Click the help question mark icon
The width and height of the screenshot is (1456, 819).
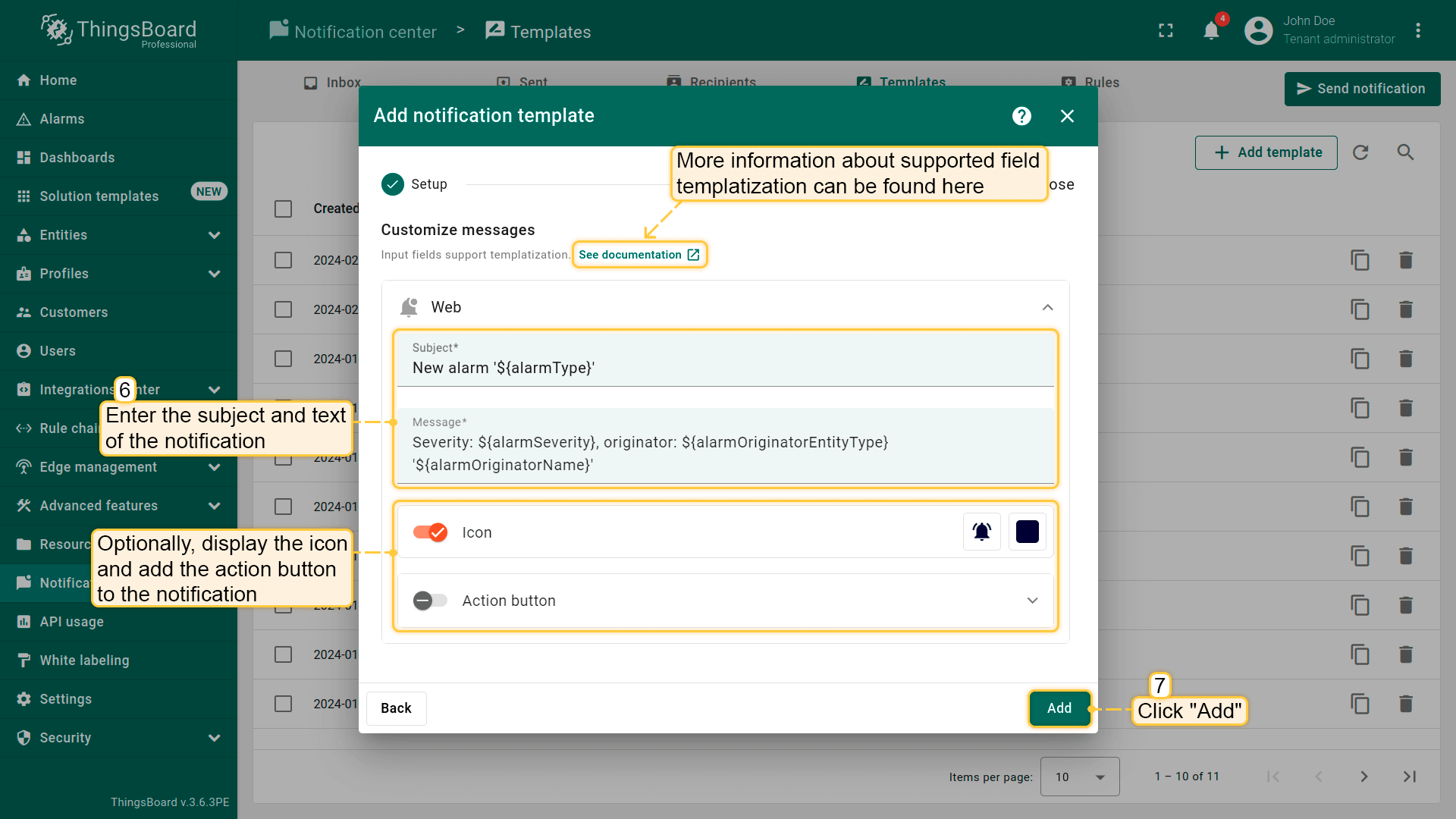point(1021,116)
